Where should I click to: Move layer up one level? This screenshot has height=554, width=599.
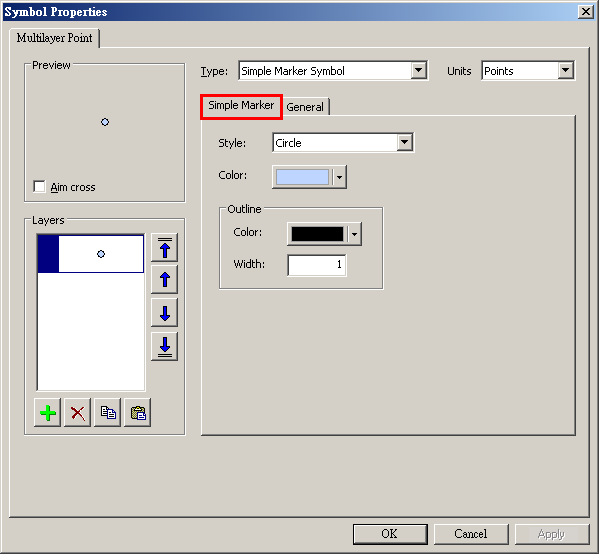[x=165, y=280]
